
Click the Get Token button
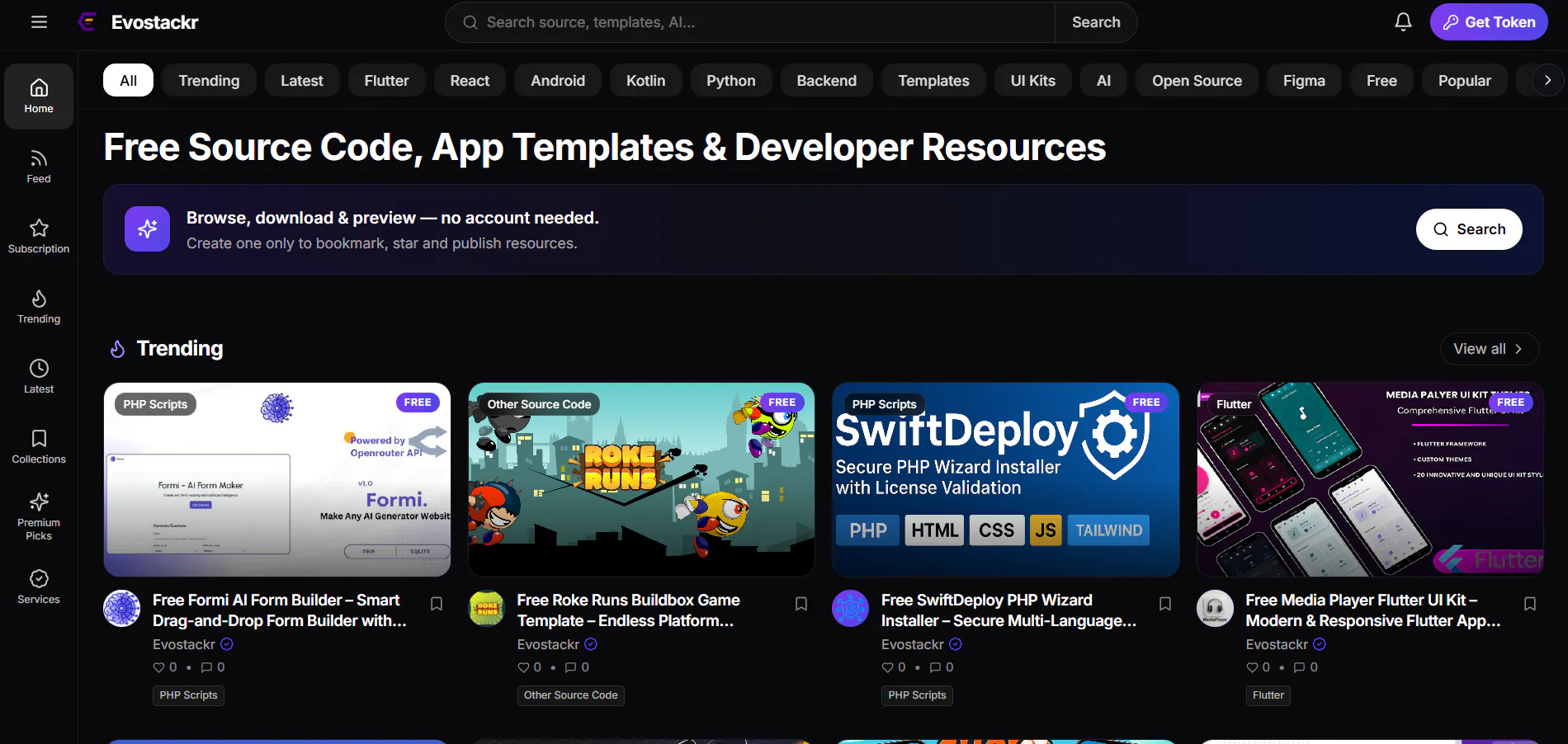click(1489, 22)
